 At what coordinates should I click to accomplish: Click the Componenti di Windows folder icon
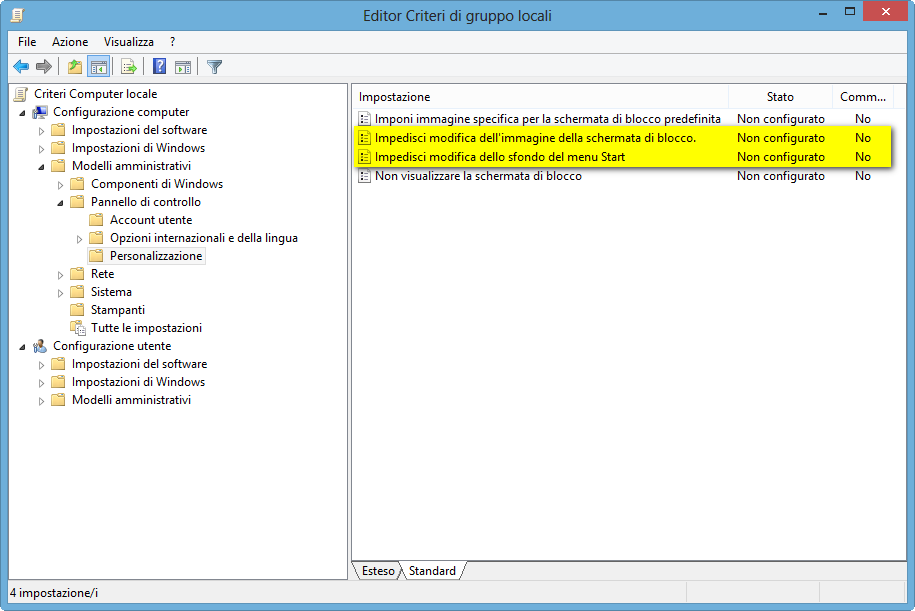pyautogui.click(x=77, y=184)
